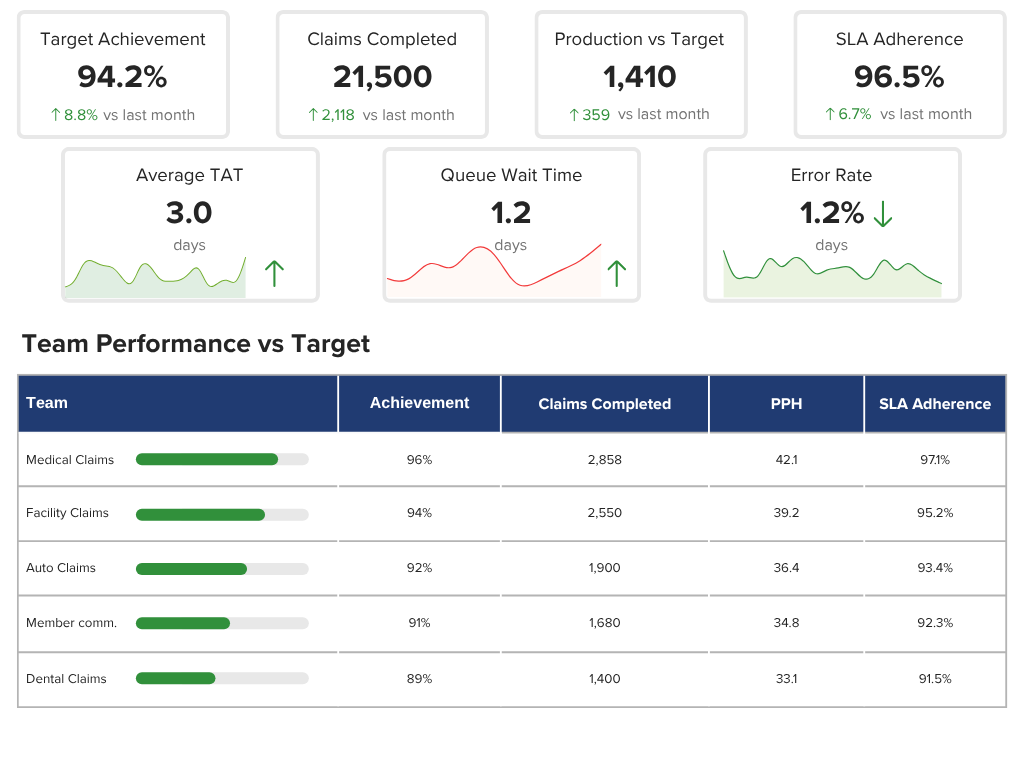Click the 34.8 PPH cell
The width and height of the screenshot is (1024, 768).
(x=786, y=623)
